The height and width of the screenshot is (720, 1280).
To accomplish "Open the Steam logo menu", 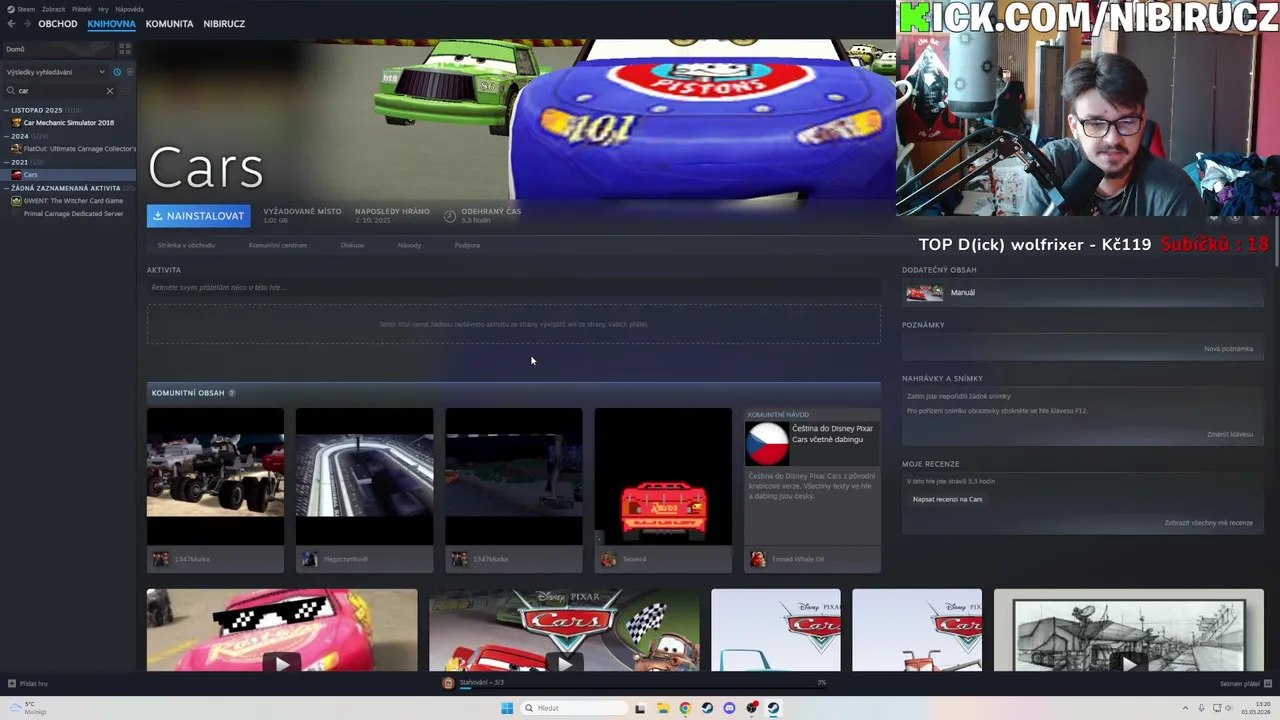I will click(11, 9).
